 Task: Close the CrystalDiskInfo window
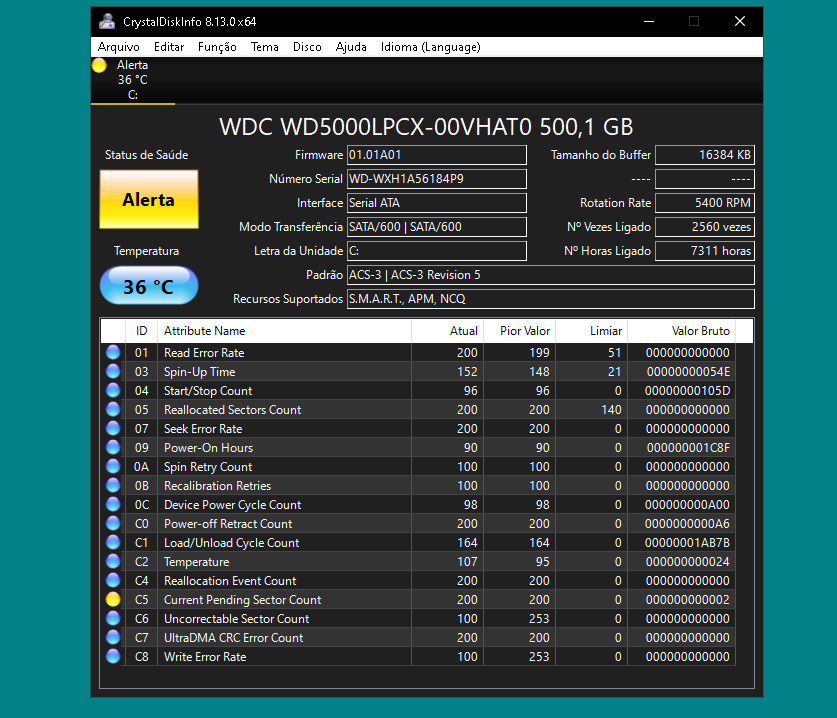[x=740, y=21]
